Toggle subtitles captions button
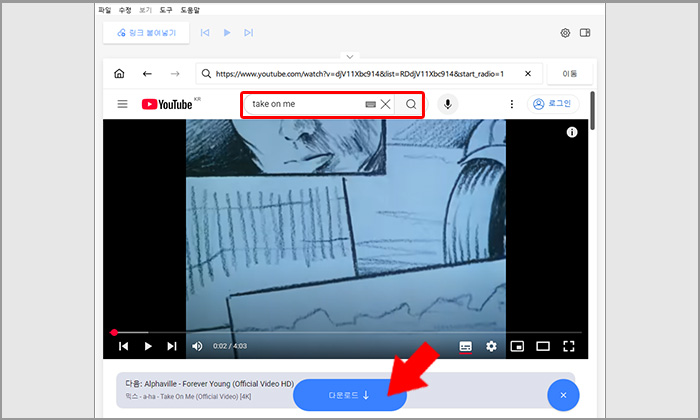Screen dimensions: 700x420 466,346
